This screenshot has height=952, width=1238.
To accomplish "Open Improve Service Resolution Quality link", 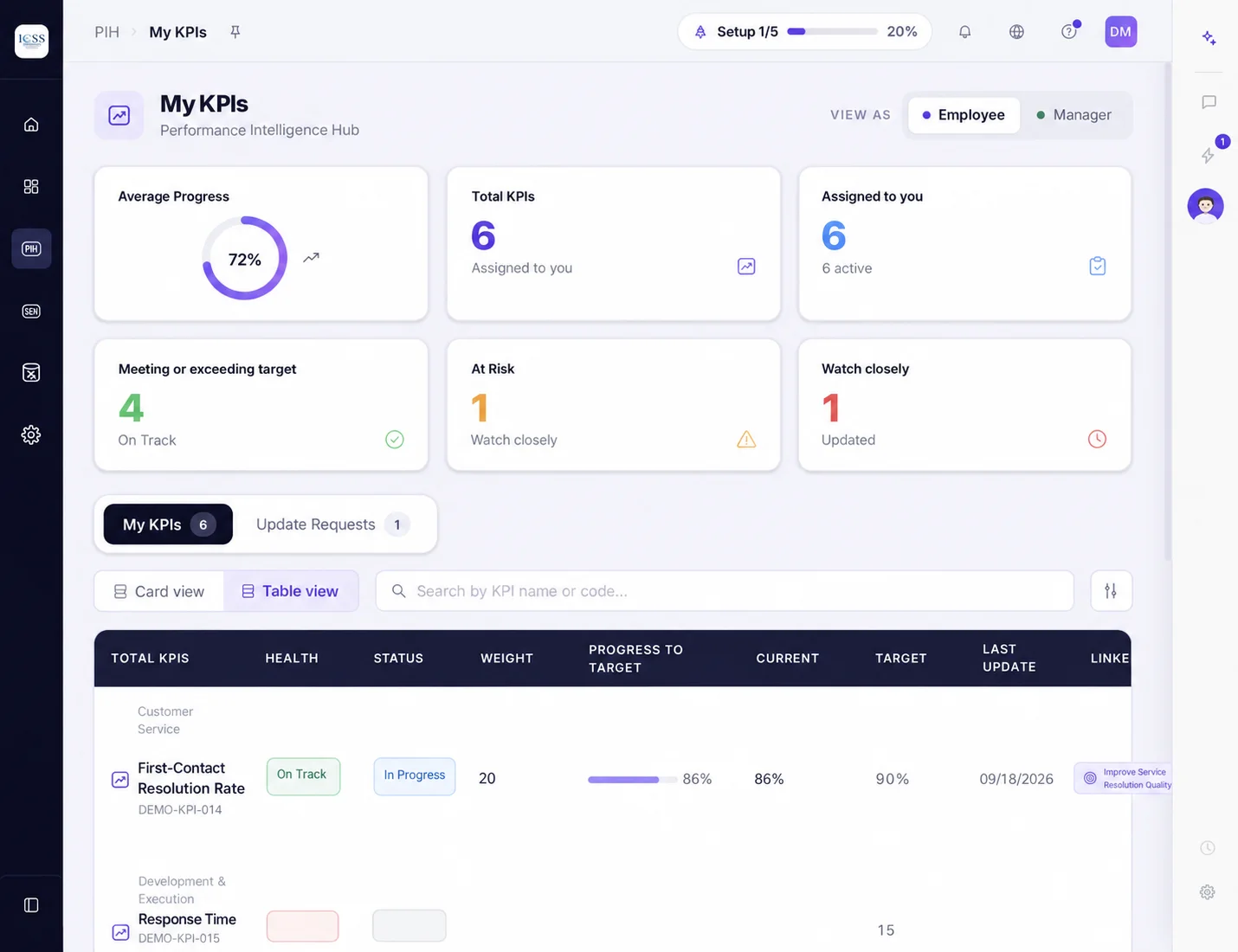I will 1124,778.
